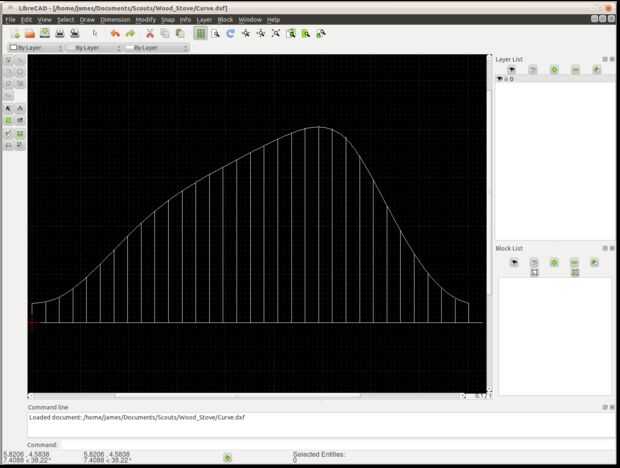Save the drawing with the Save icon
620x468 pixels.
pyautogui.click(x=45, y=34)
